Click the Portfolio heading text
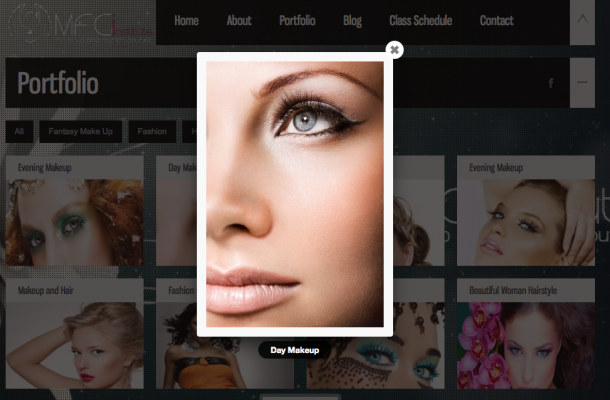The width and height of the screenshot is (610, 400). [x=58, y=83]
